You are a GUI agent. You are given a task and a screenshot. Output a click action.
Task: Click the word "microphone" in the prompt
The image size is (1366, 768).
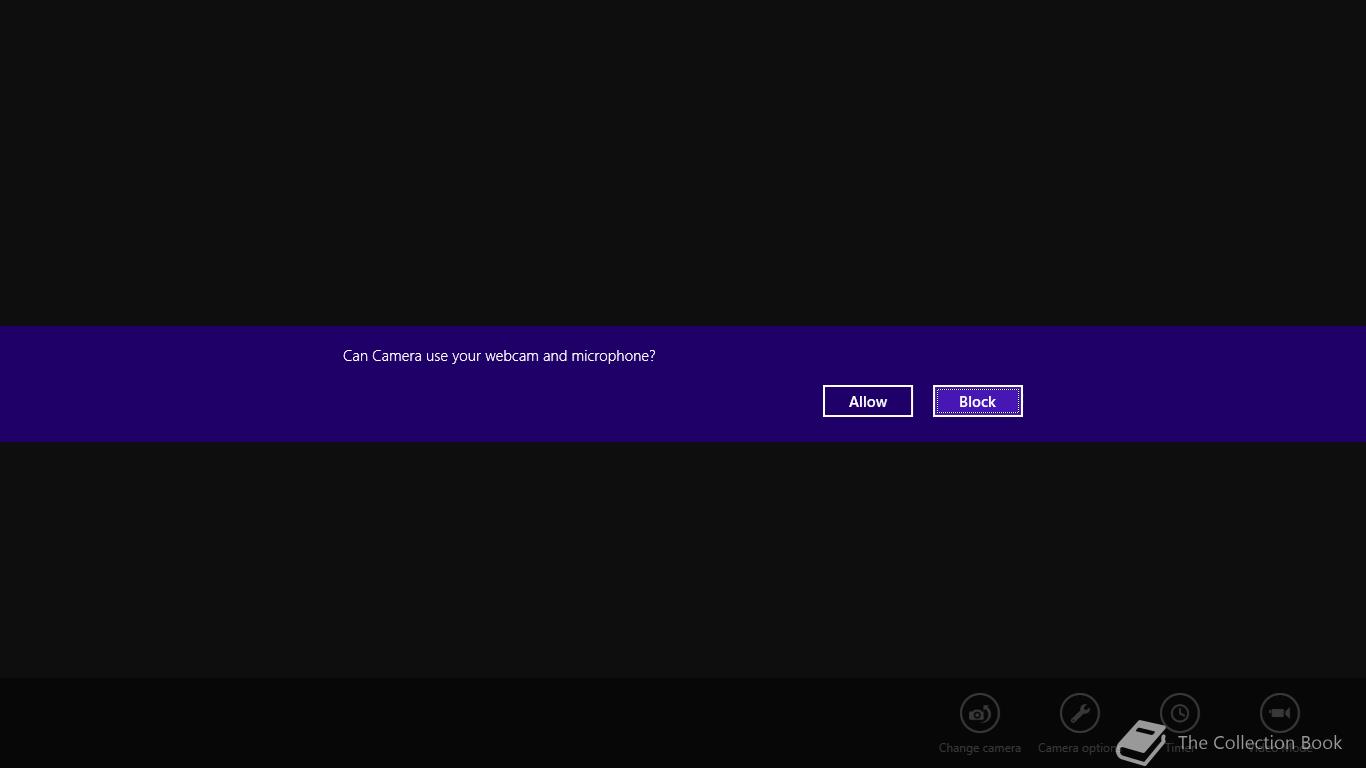(611, 356)
